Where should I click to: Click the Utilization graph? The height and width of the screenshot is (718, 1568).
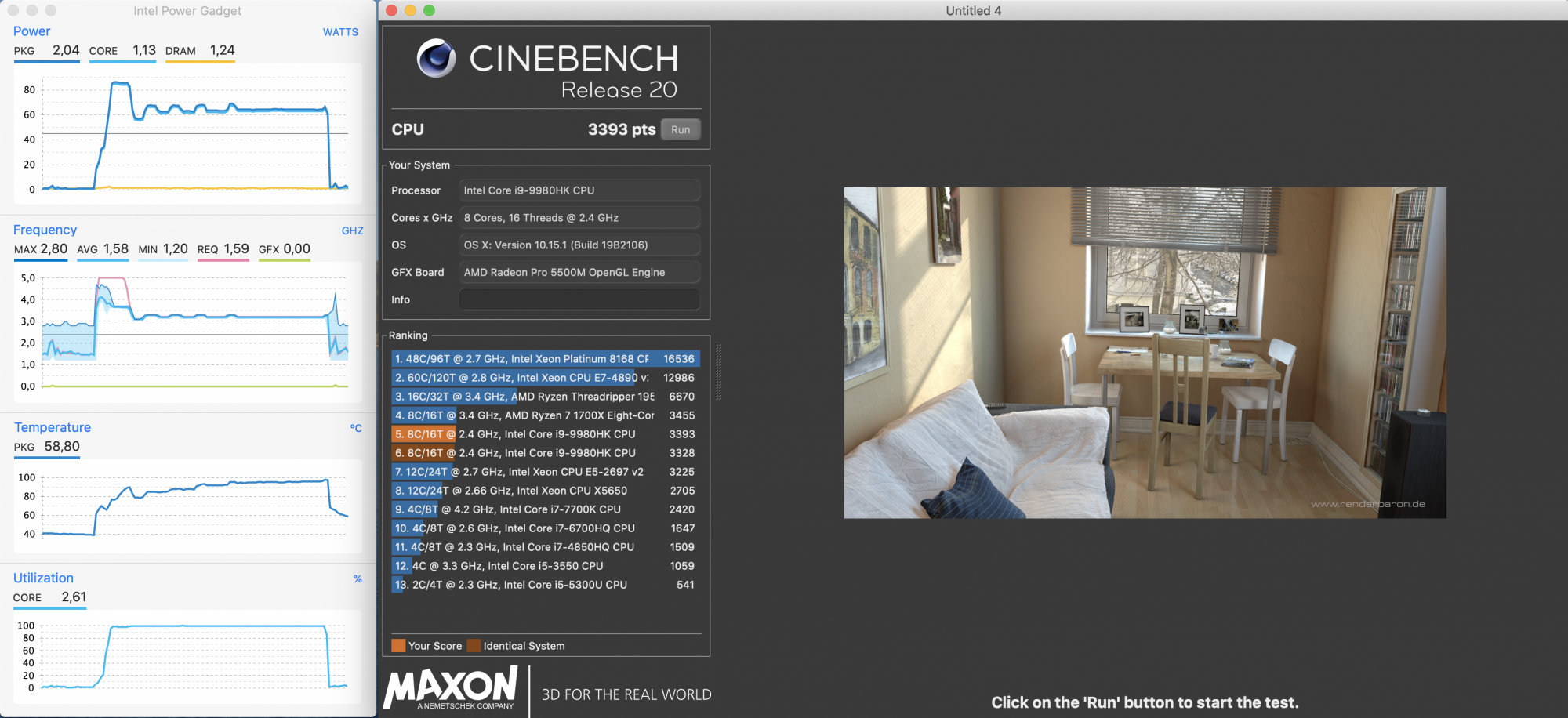tap(188, 657)
